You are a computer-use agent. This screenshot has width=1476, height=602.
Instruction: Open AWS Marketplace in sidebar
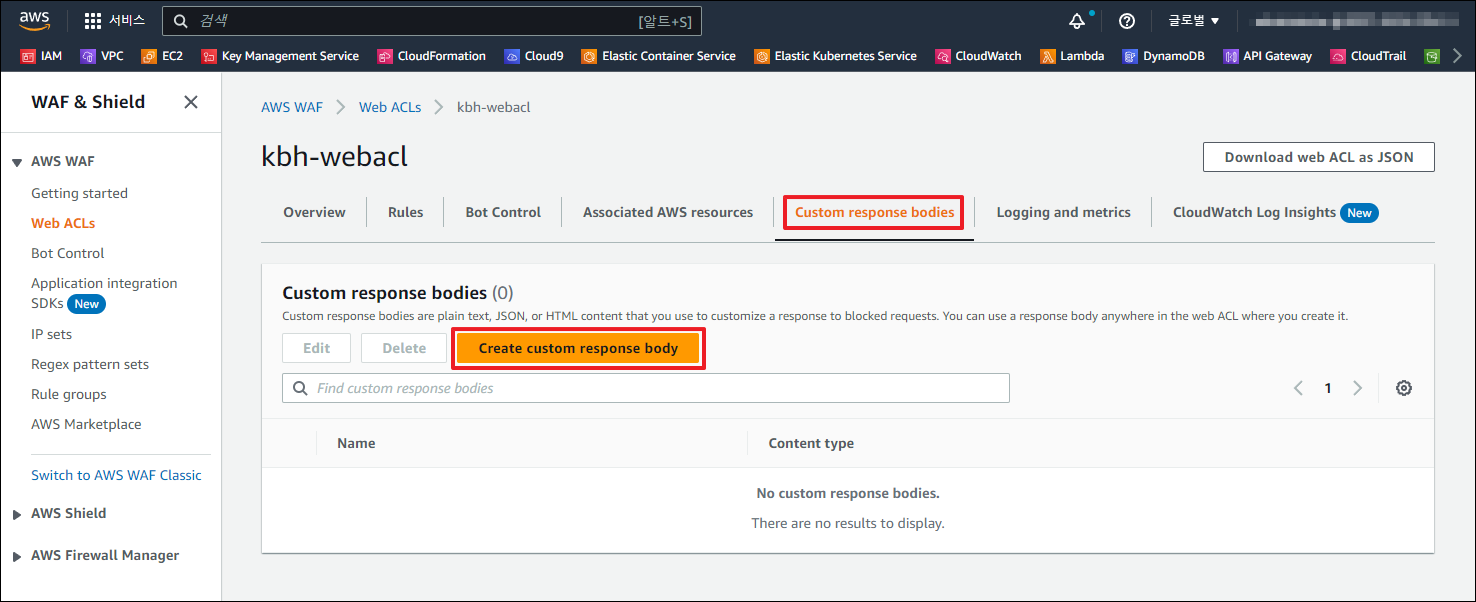pos(86,424)
